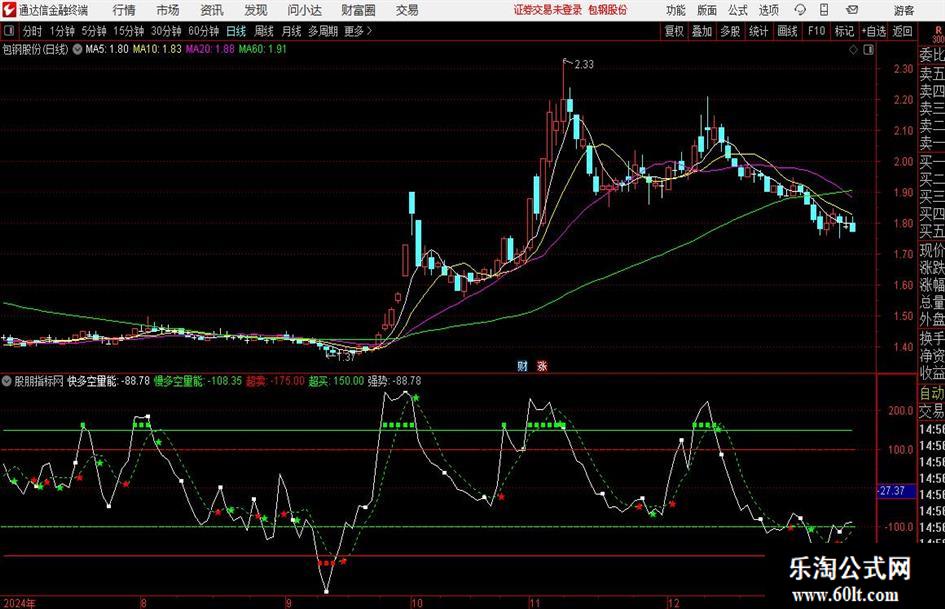Click the MA10: 1.83 indicator label

[x=157, y=49]
